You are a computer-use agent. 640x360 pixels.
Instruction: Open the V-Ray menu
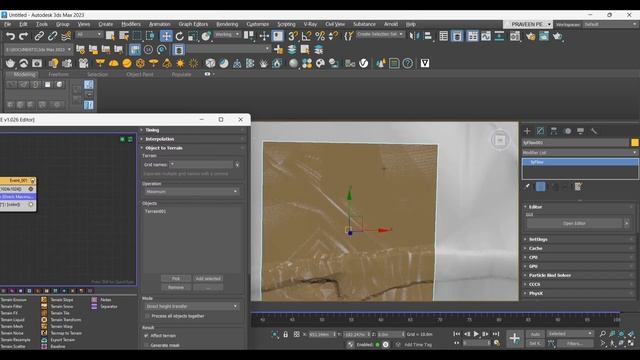(310, 24)
